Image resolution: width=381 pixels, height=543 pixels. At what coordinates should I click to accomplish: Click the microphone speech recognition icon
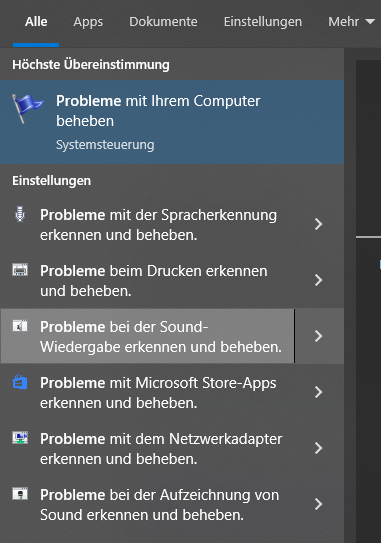(20, 214)
